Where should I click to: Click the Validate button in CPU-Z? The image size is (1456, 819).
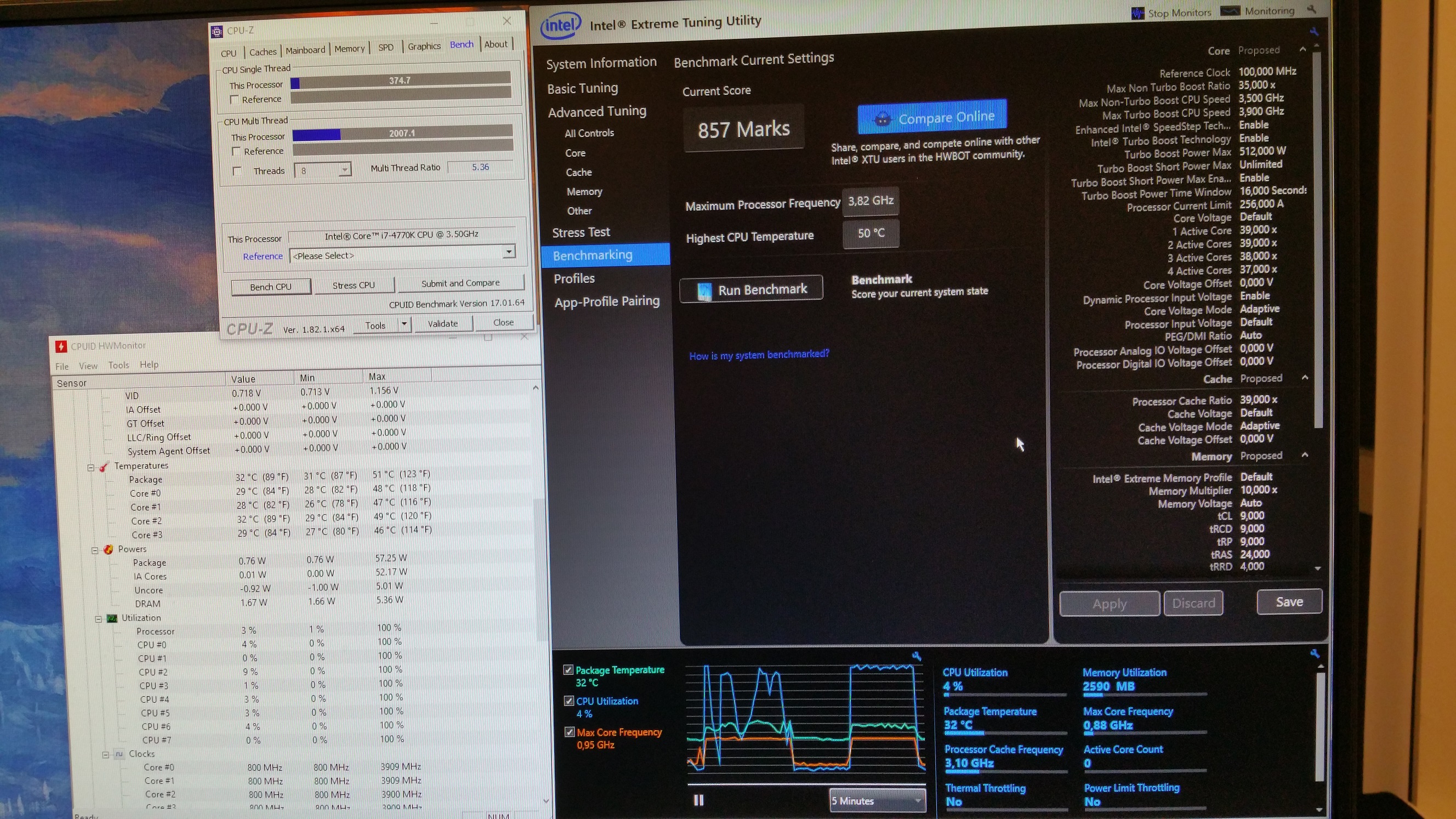(x=442, y=324)
